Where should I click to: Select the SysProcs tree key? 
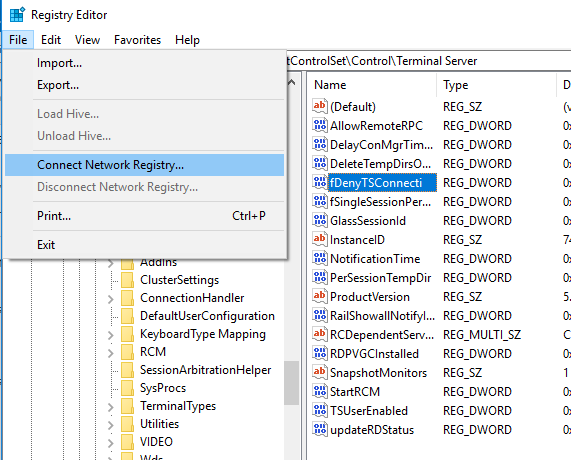tap(163, 388)
